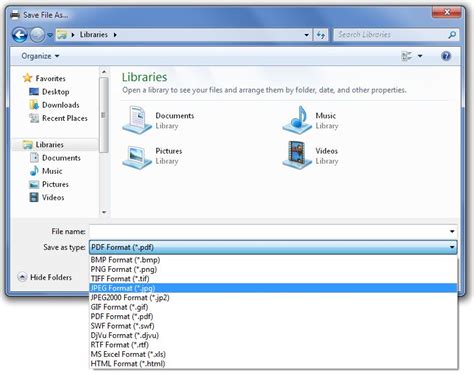The width and height of the screenshot is (474, 382).
Task: Expand the arrow before Libraries in address bar
Action: [x=73, y=35]
